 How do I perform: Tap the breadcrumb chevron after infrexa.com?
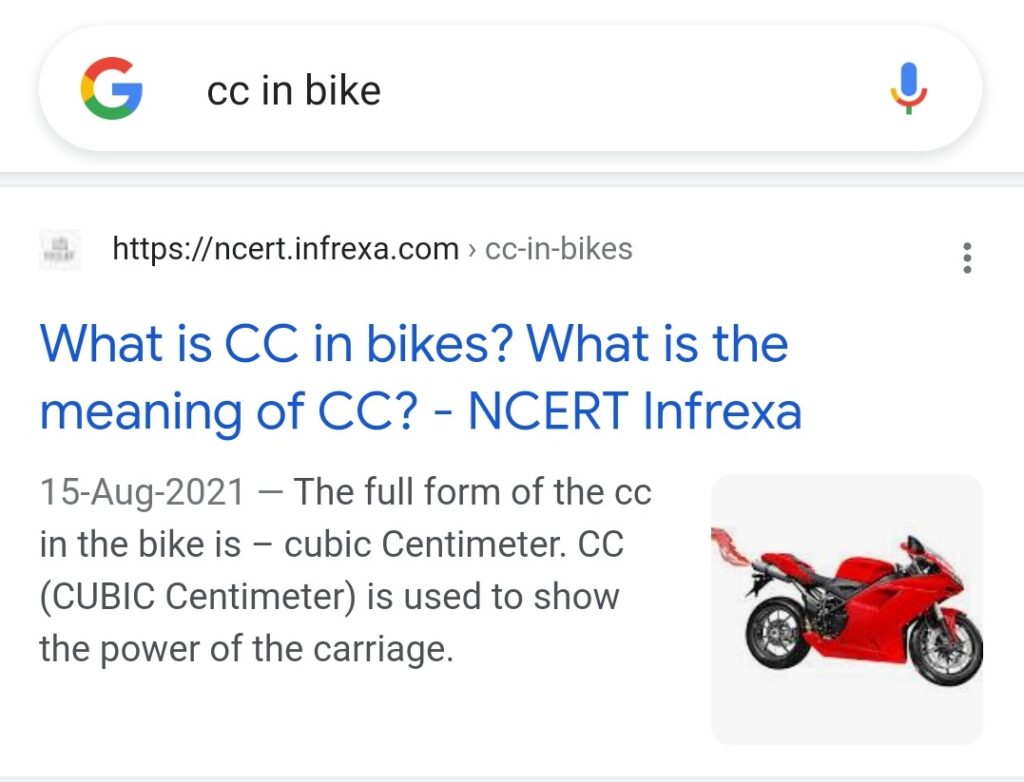[x=472, y=250]
